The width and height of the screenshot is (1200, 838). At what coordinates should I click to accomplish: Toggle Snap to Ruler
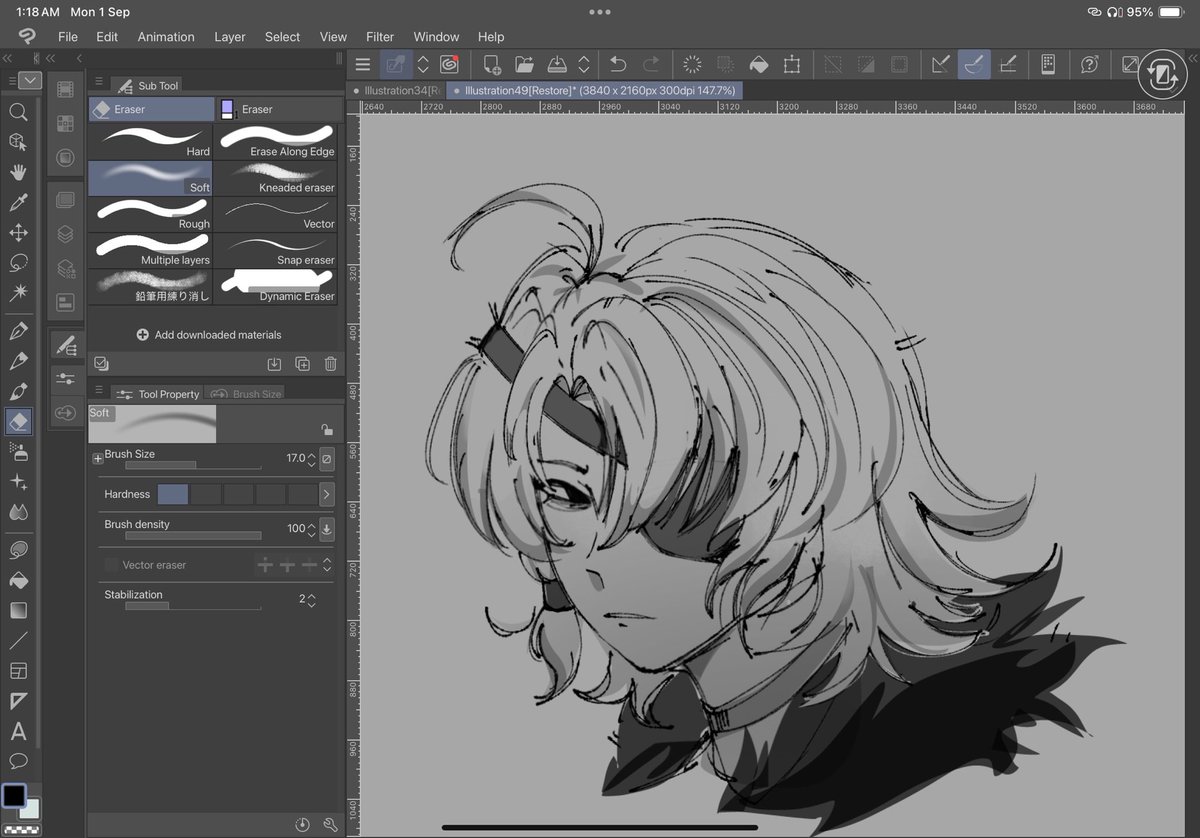tap(941, 64)
